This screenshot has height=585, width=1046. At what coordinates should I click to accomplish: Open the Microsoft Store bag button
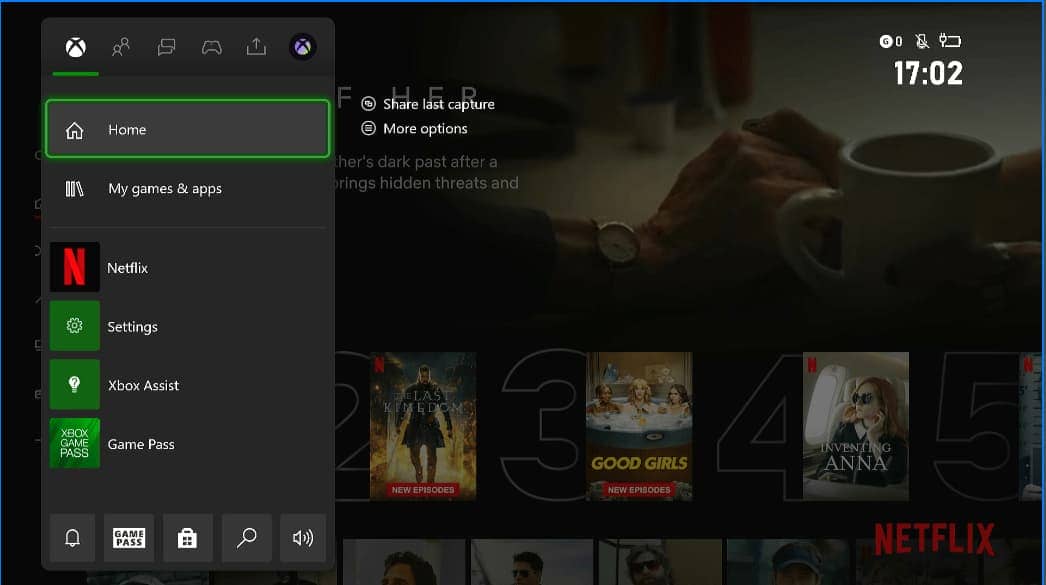coord(187,538)
